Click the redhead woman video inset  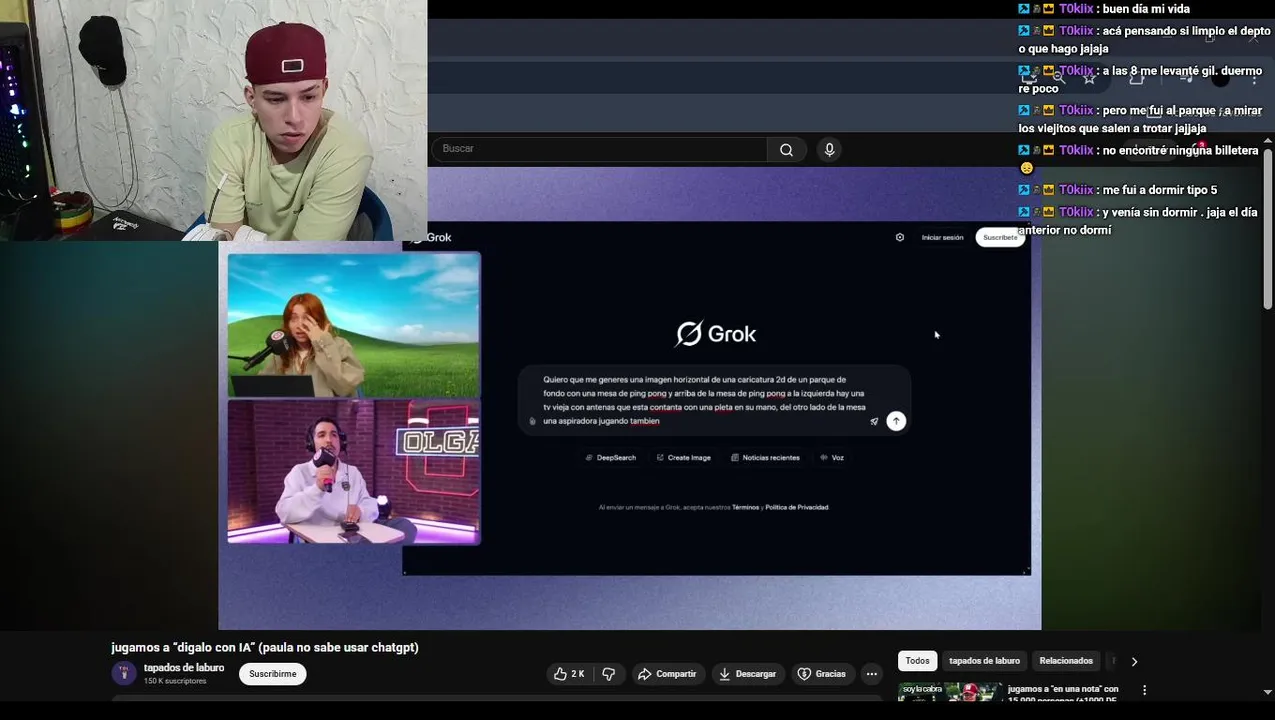[354, 326]
